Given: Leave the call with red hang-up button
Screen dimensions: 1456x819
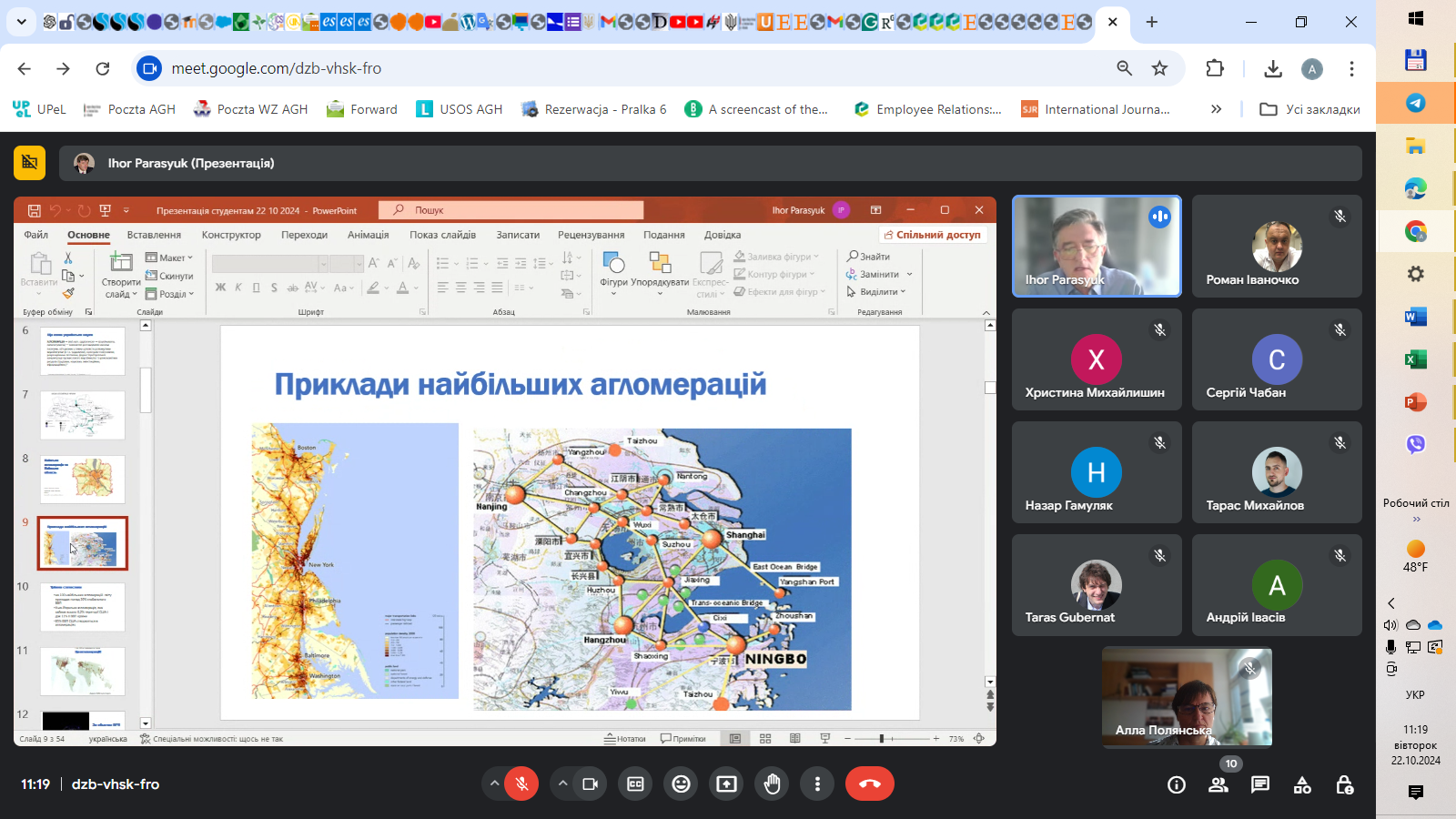Looking at the screenshot, I should (x=869, y=784).
